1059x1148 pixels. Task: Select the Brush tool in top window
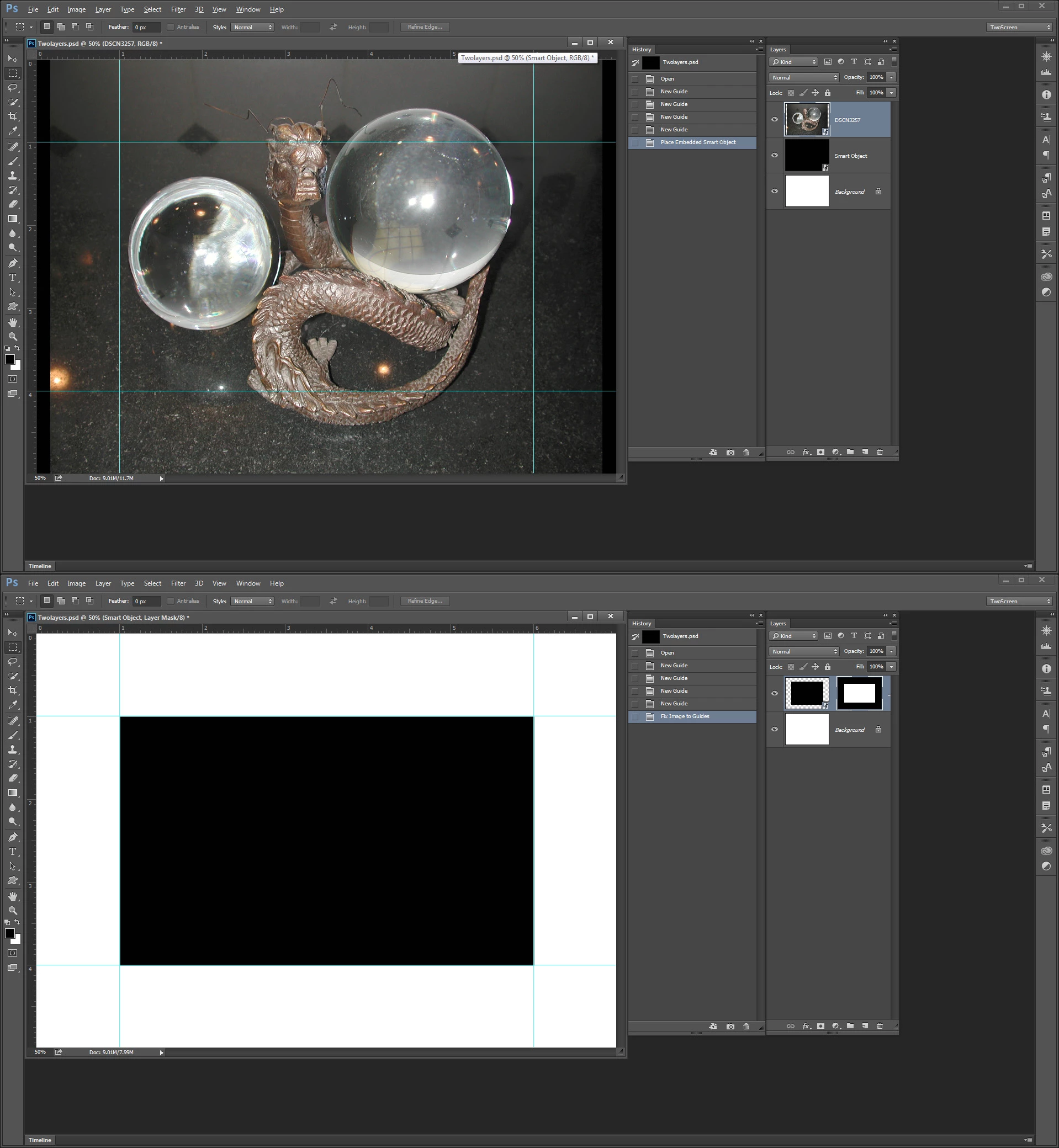pyautogui.click(x=13, y=161)
